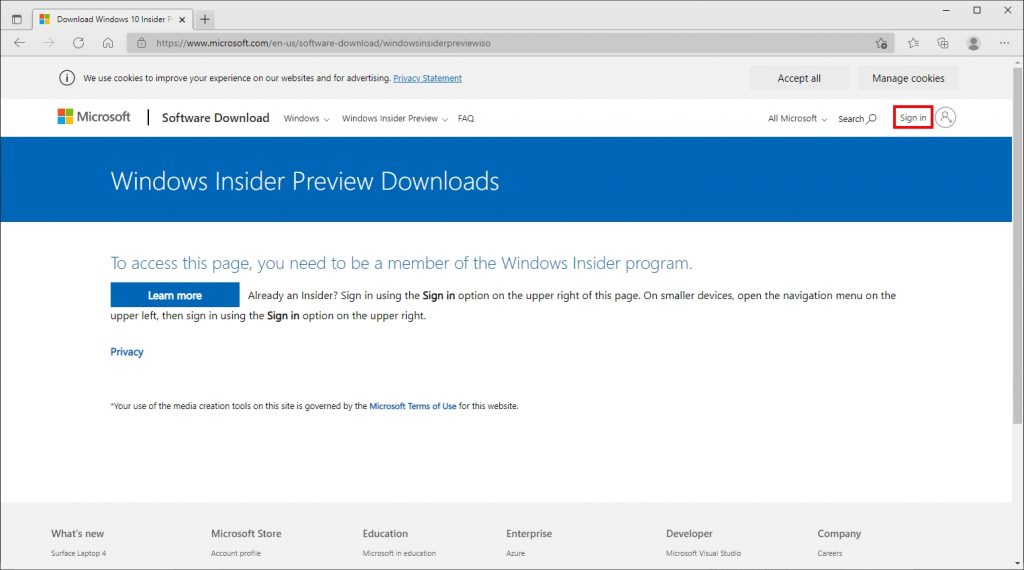Click the Microsoft logo
The image size is (1024, 570).
[x=94, y=117]
